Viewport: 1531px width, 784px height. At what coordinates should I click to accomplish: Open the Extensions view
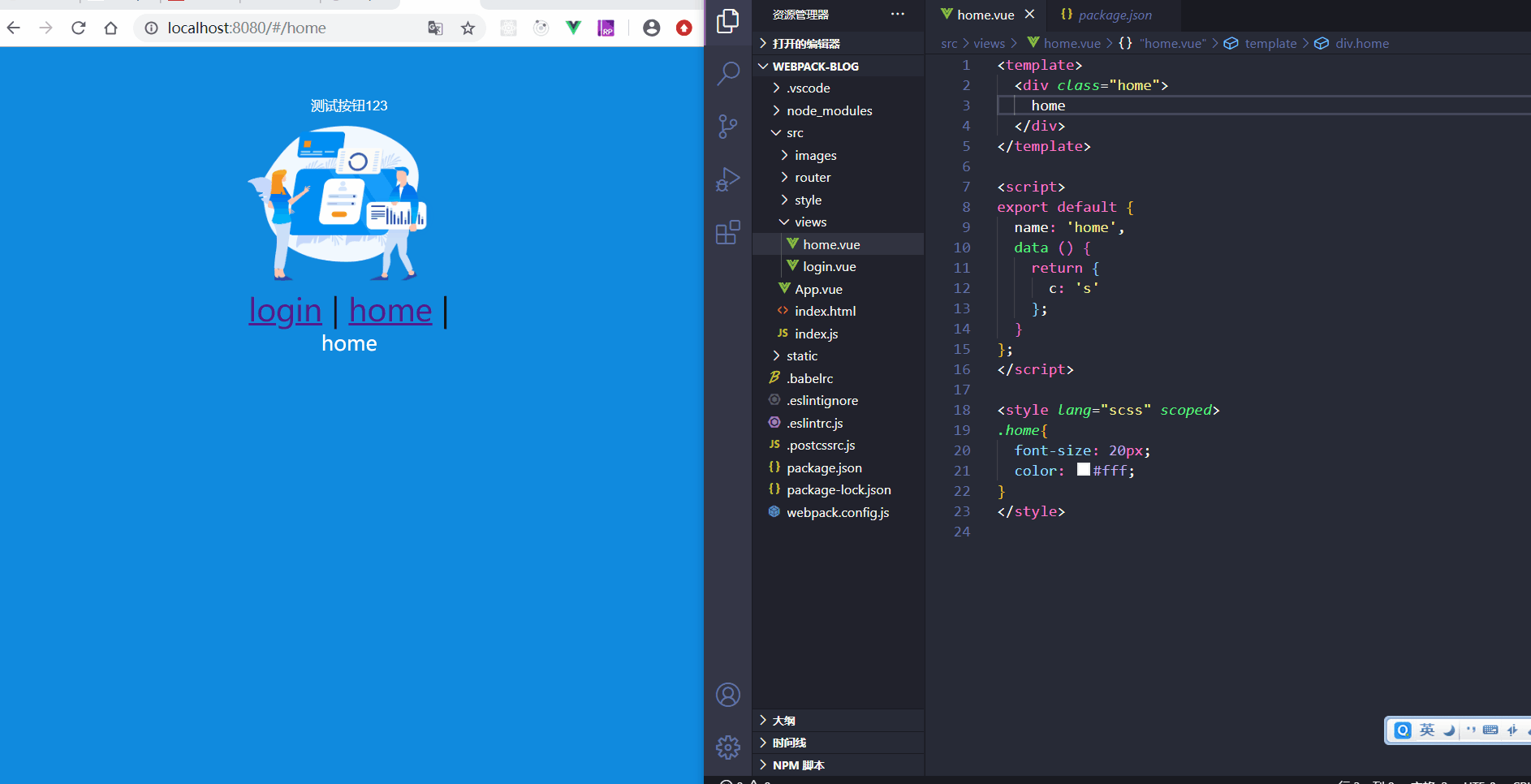(x=728, y=232)
